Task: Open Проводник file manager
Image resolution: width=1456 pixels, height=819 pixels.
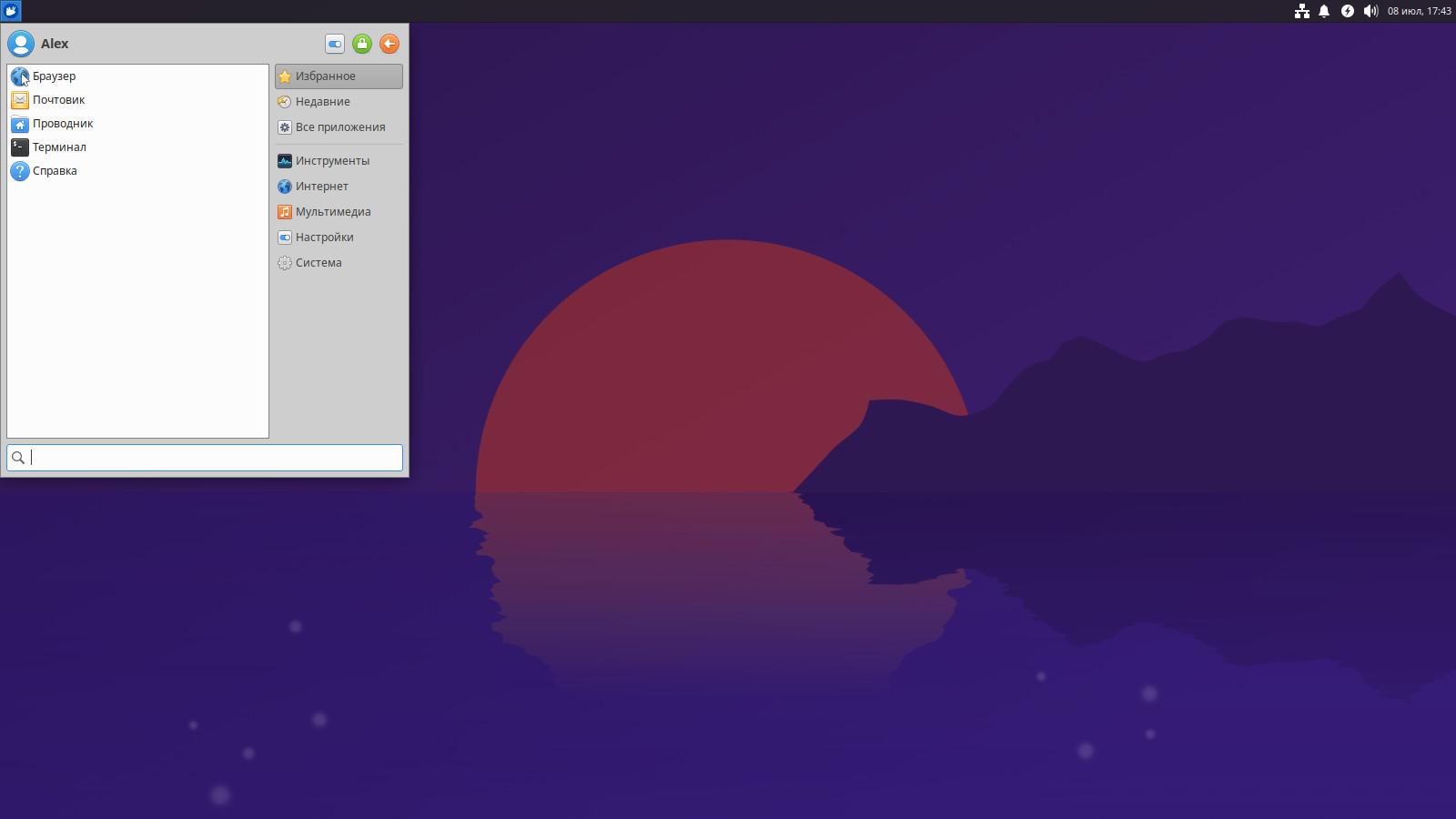Action: pos(137,124)
